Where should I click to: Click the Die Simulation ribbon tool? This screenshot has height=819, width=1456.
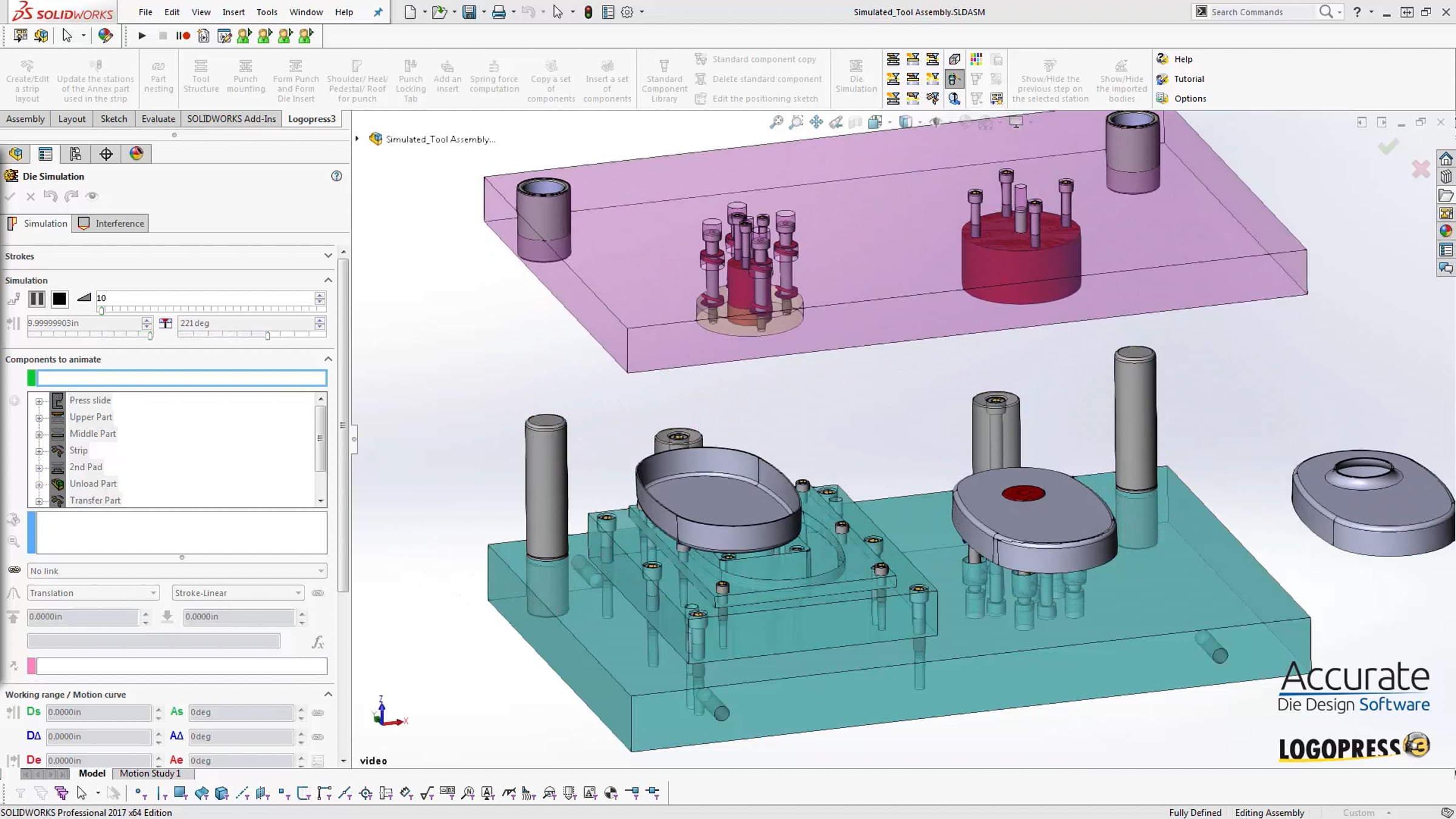[x=856, y=76]
